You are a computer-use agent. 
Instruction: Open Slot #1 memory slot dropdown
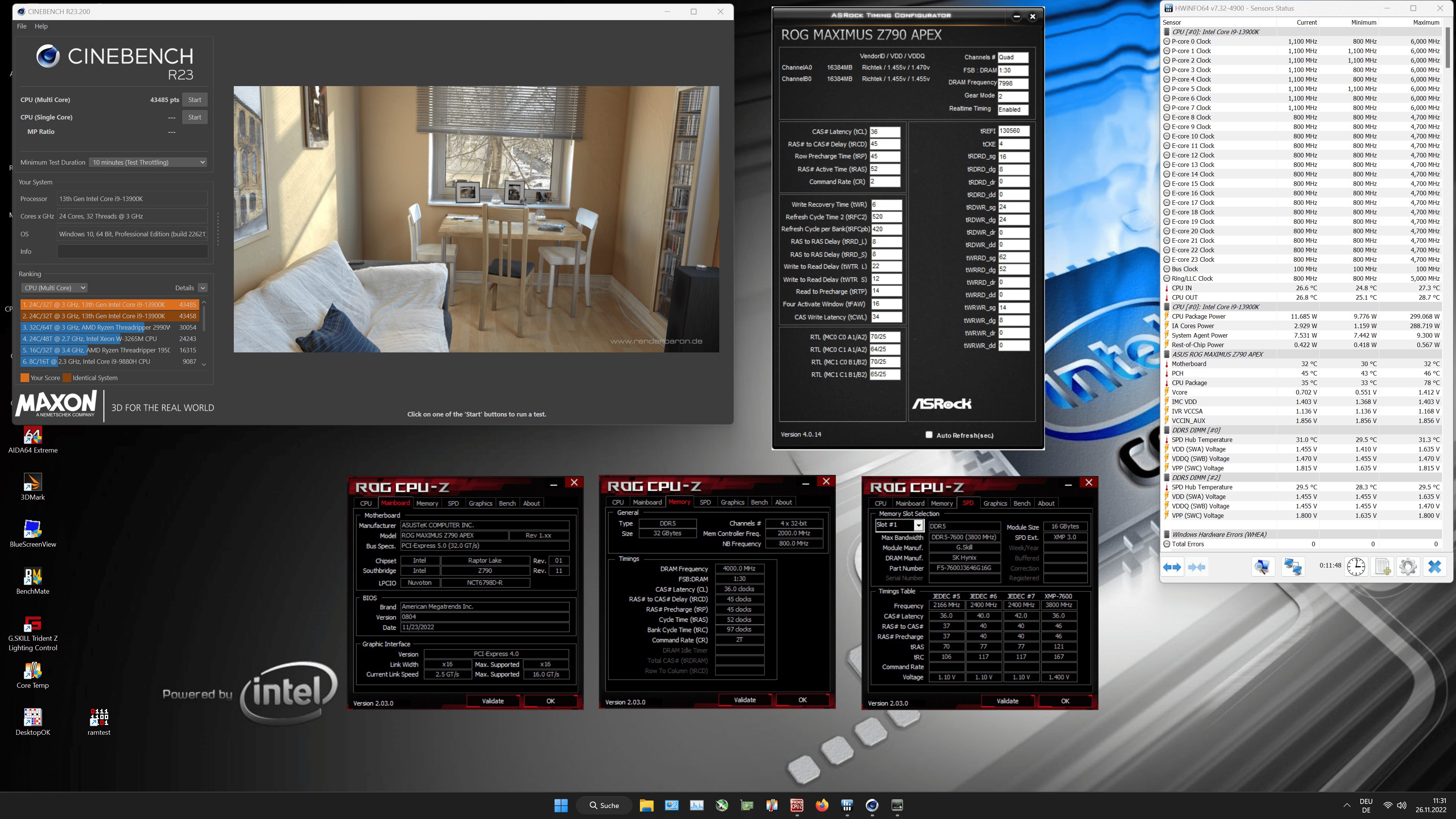coord(919,525)
